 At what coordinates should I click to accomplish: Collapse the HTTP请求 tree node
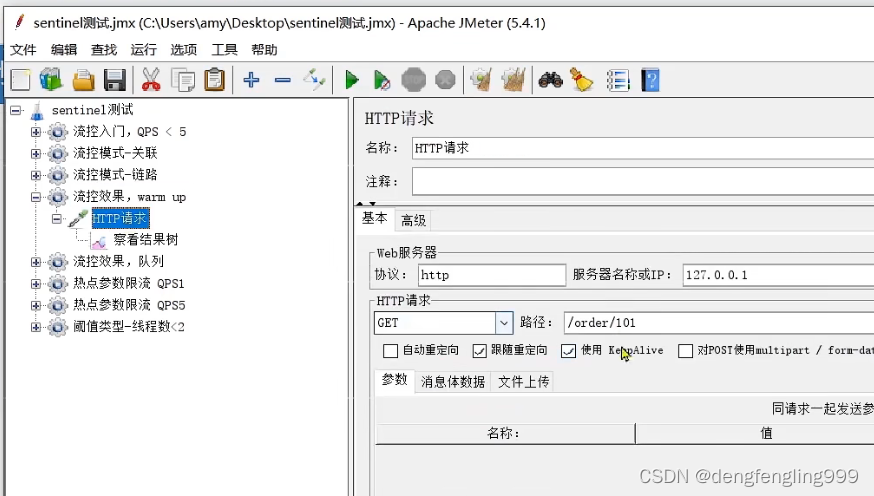[57, 218]
